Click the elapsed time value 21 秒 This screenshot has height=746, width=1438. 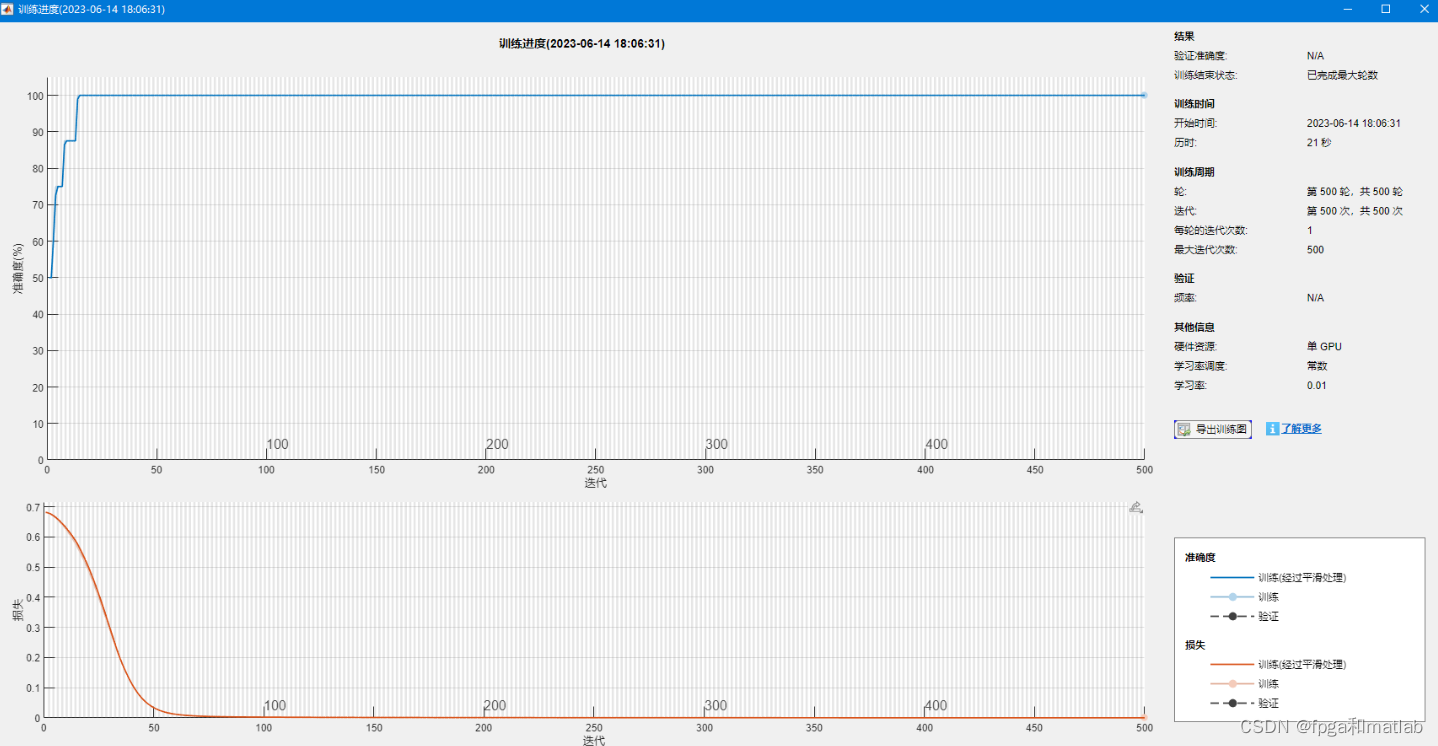tap(1319, 143)
